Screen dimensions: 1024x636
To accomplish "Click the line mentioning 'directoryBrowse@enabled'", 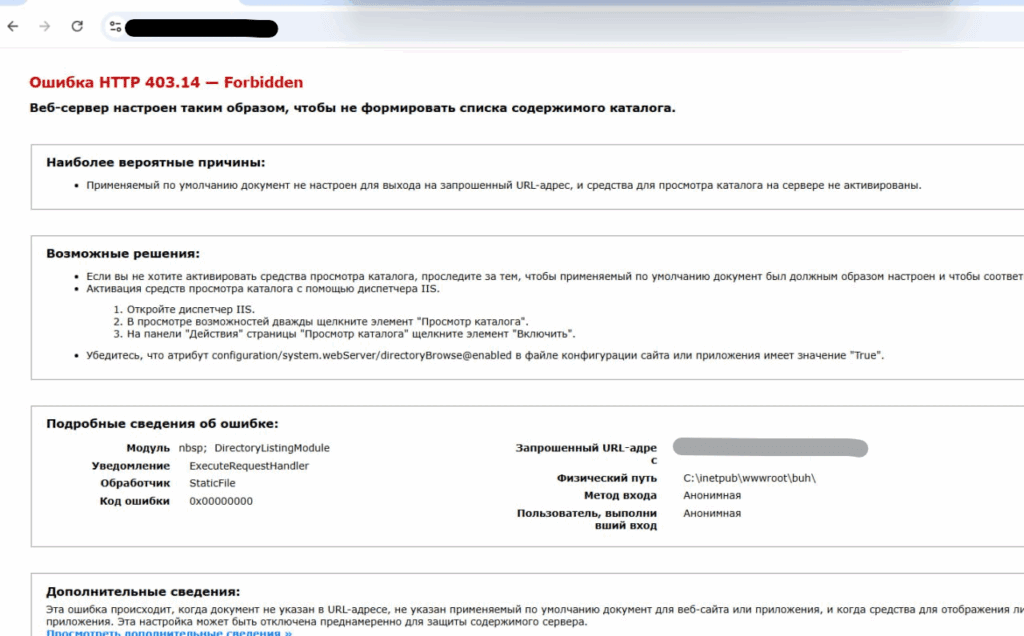I will tap(485, 355).
